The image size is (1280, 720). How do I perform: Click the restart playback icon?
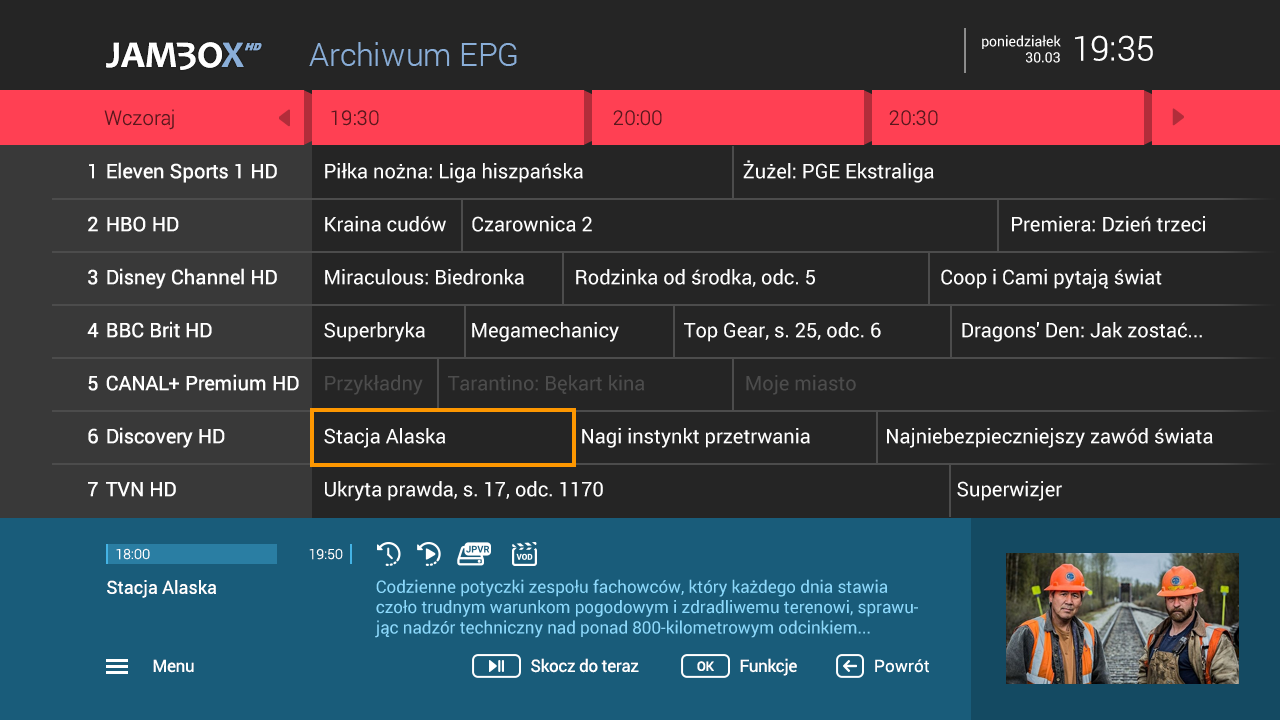[429, 554]
